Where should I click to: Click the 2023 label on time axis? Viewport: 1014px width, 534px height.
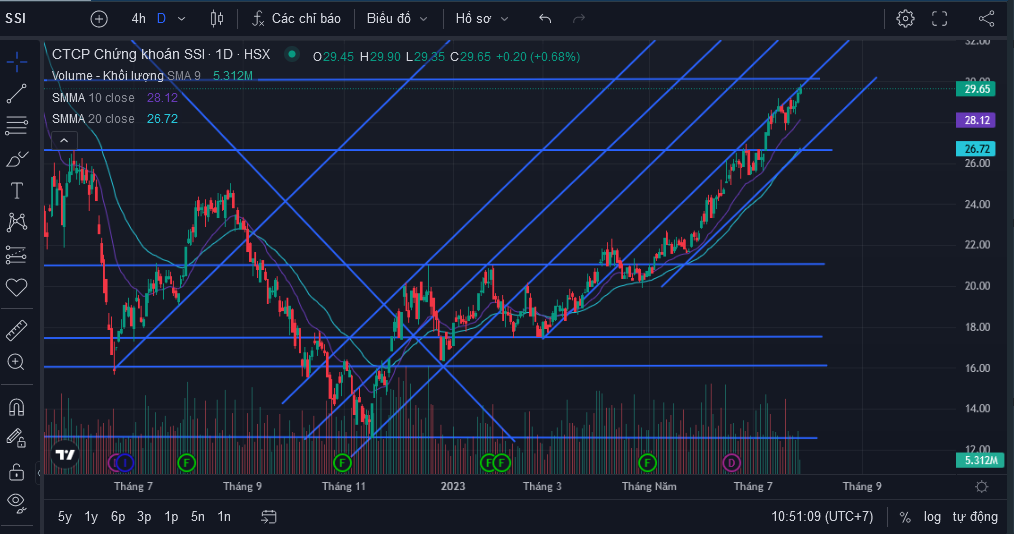tap(453, 486)
